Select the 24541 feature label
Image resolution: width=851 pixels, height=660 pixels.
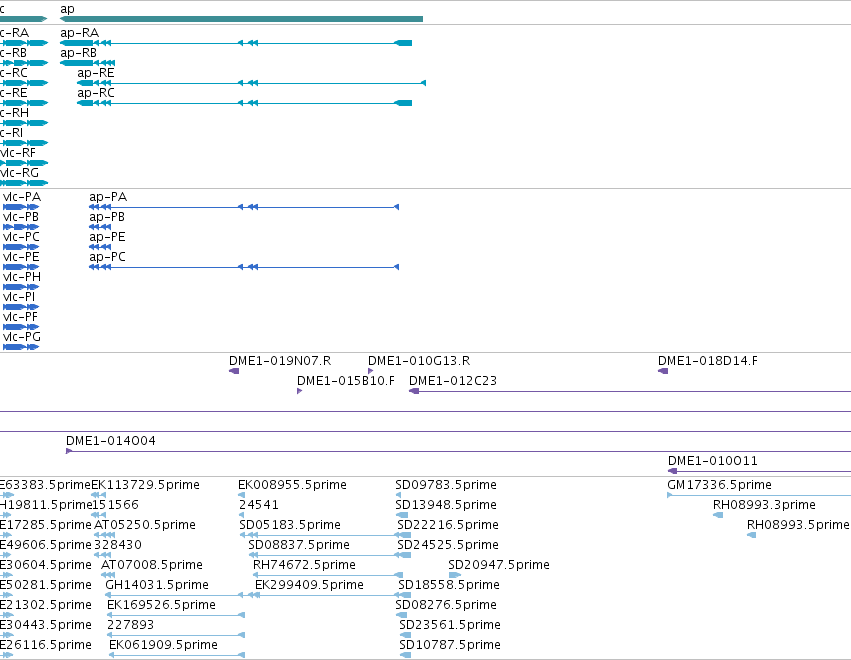[259, 505]
